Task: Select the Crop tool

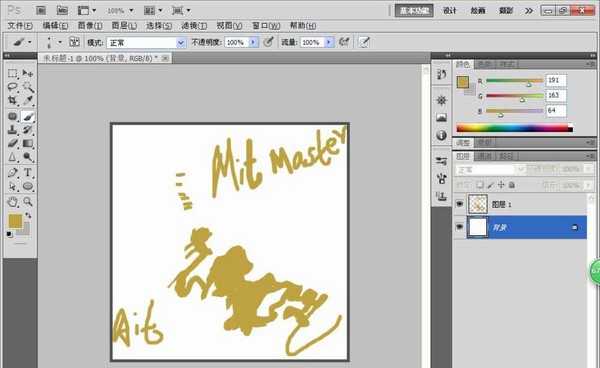Action: [x=13, y=101]
